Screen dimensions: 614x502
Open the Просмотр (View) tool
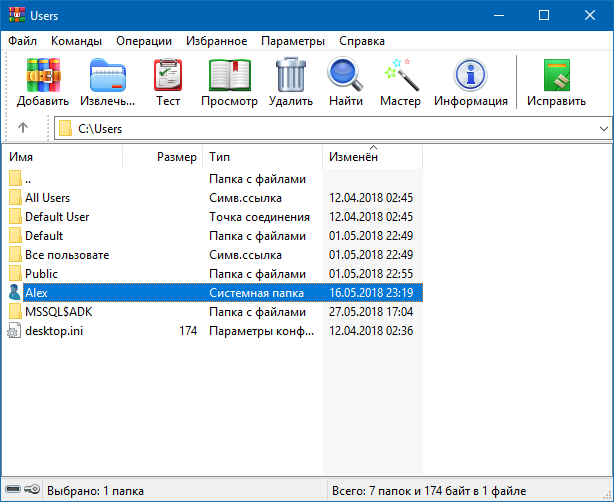pyautogui.click(x=229, y=82)
